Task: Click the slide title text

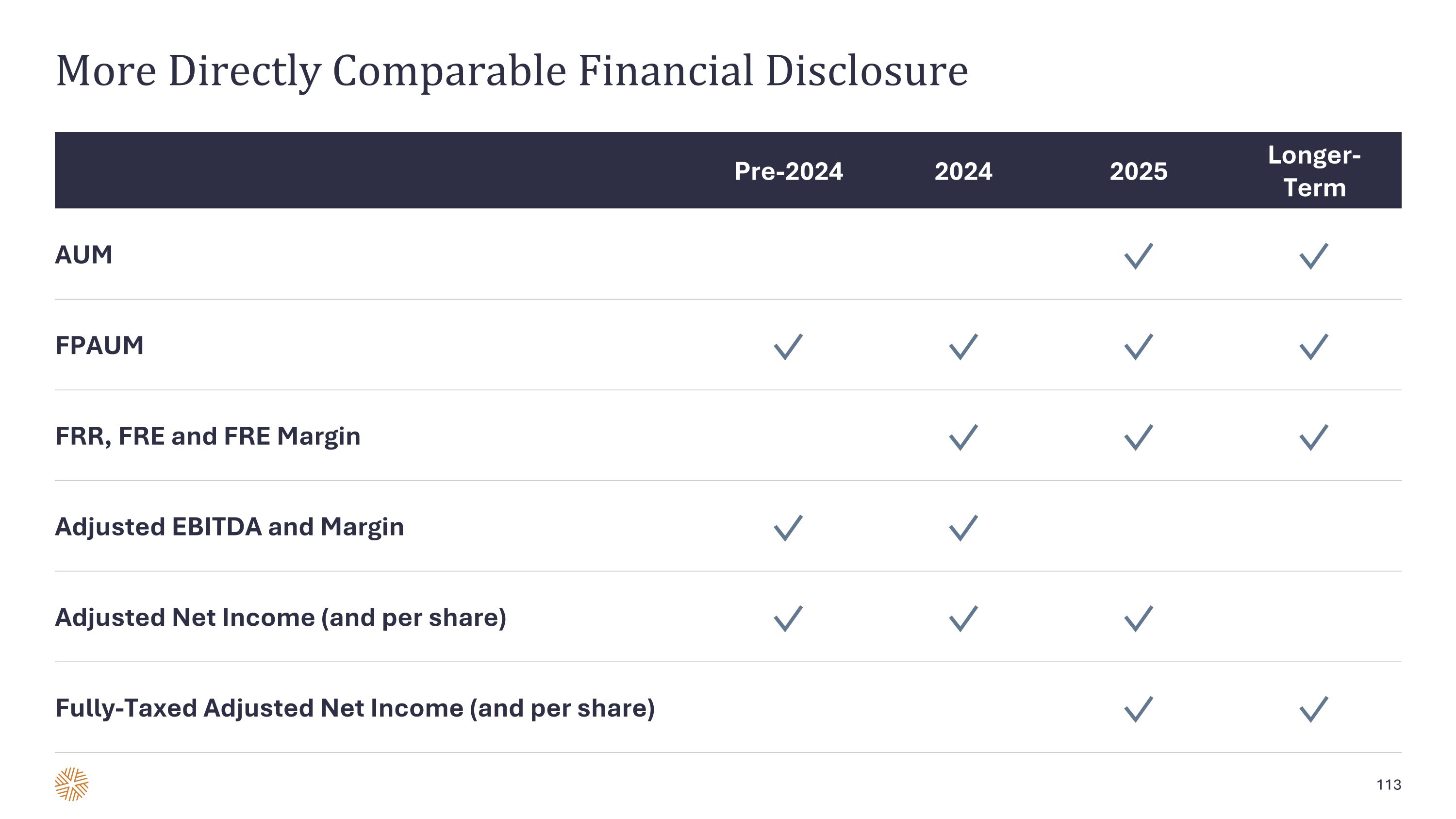Action: (x=512, y=71)
